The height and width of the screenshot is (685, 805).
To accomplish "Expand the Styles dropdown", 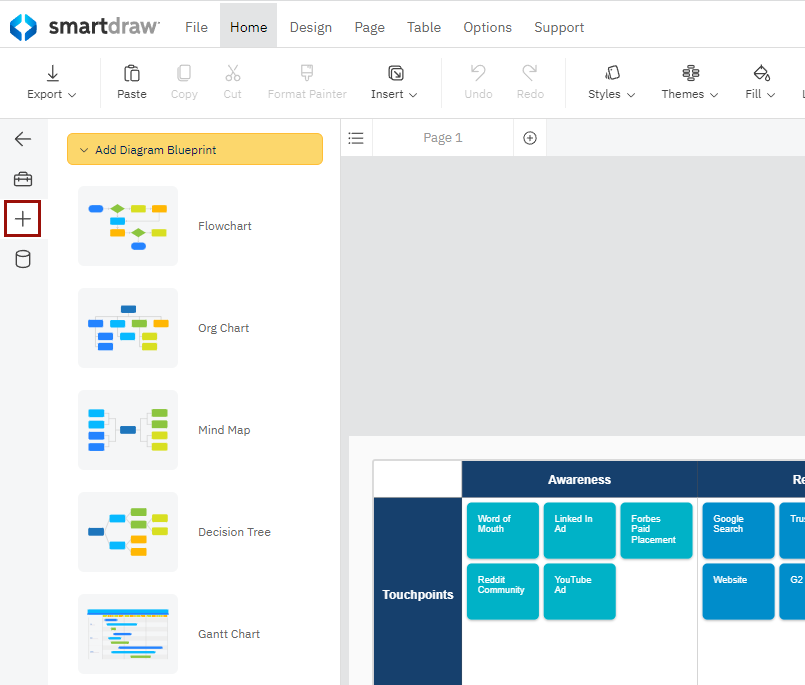I will (611, 82).
